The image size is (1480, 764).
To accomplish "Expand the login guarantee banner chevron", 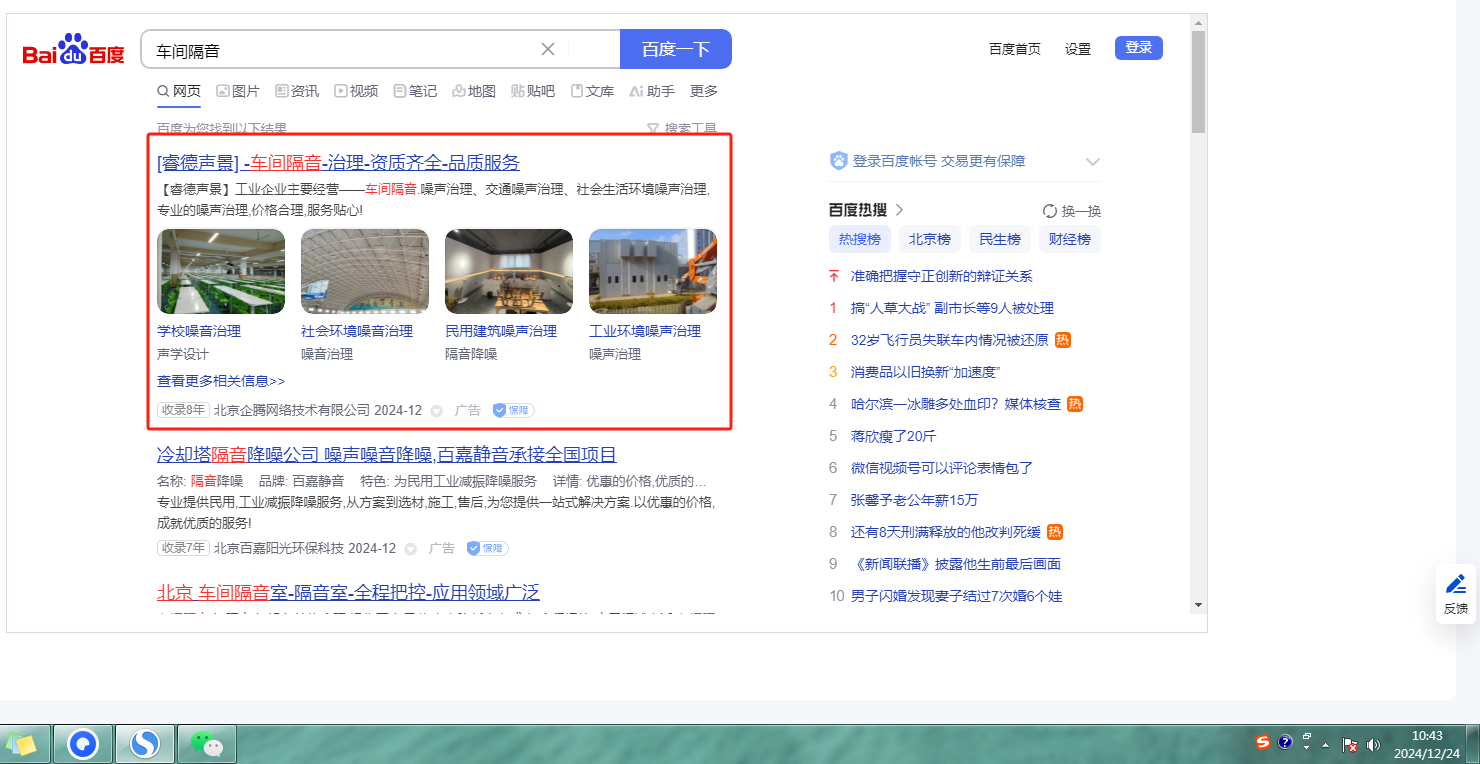I will [x=1092, y=161].
